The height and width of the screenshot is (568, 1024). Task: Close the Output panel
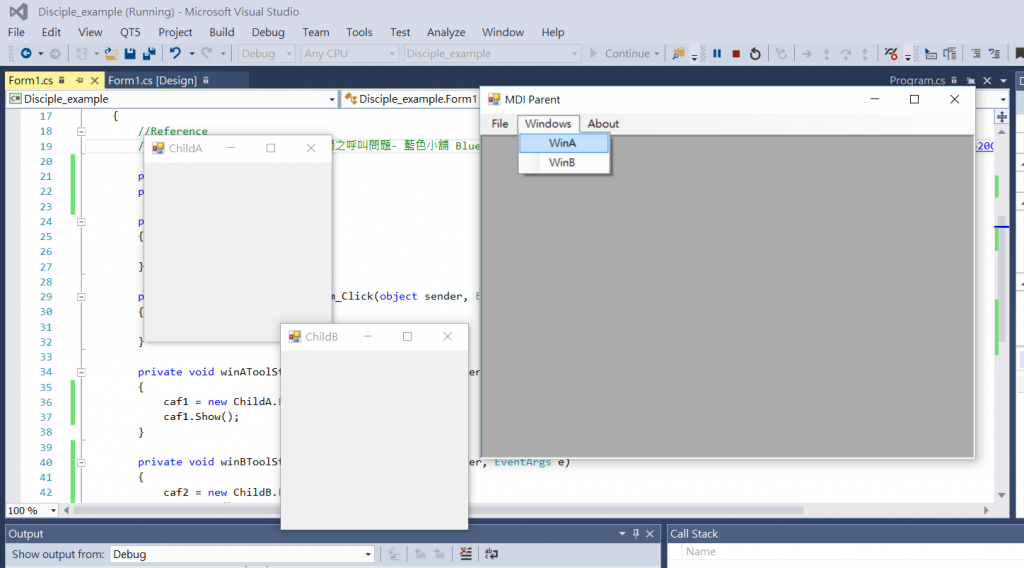[650, 533]
